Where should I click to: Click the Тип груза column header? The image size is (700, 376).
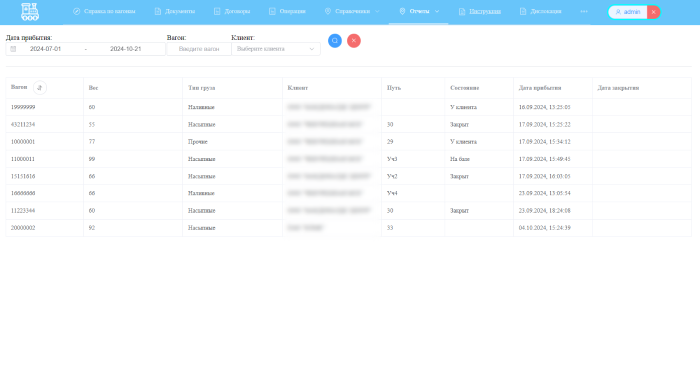[201, 88]
